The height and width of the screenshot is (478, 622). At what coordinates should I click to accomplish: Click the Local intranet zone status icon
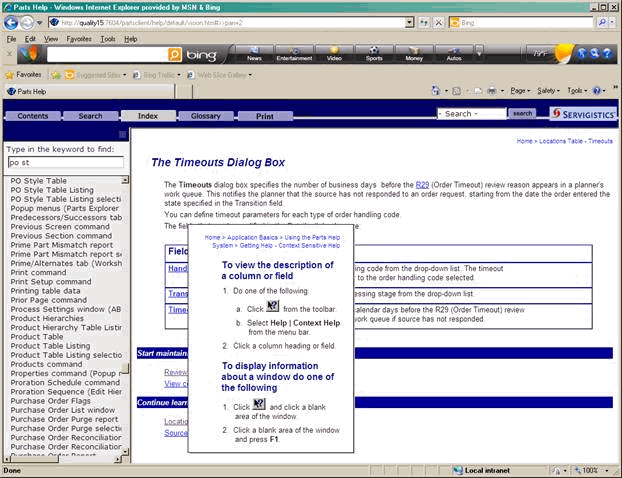click(x=458, y=470)
